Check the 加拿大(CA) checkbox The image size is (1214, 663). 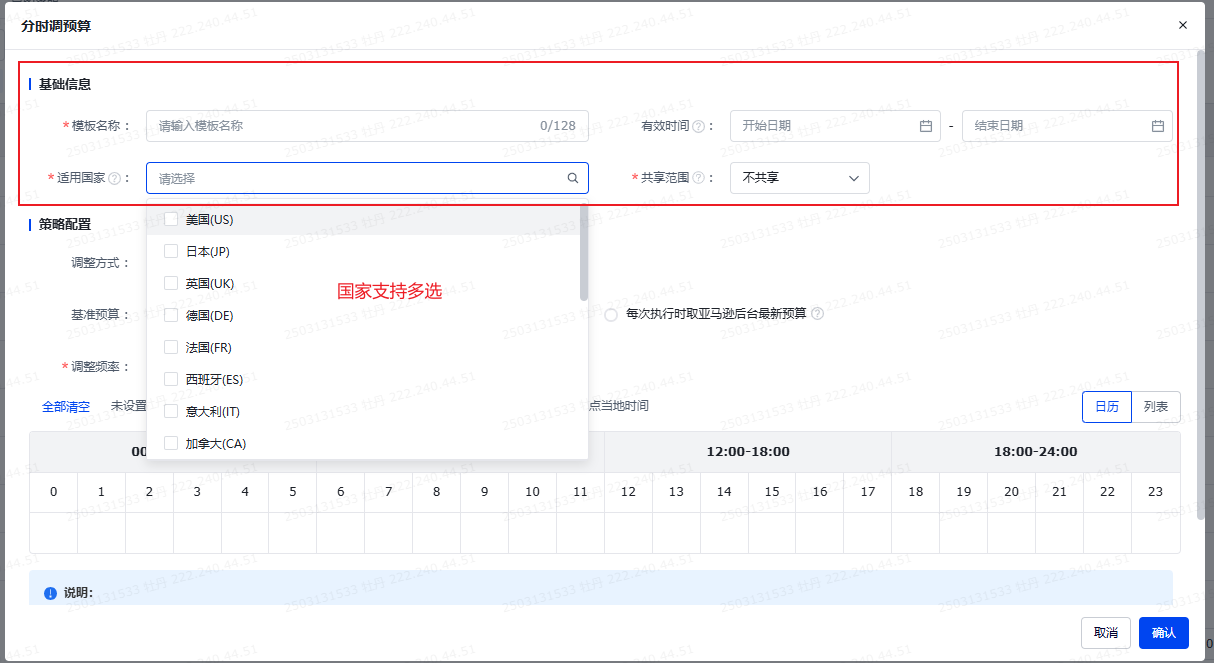pyautogui.click(x=171, y=443)
